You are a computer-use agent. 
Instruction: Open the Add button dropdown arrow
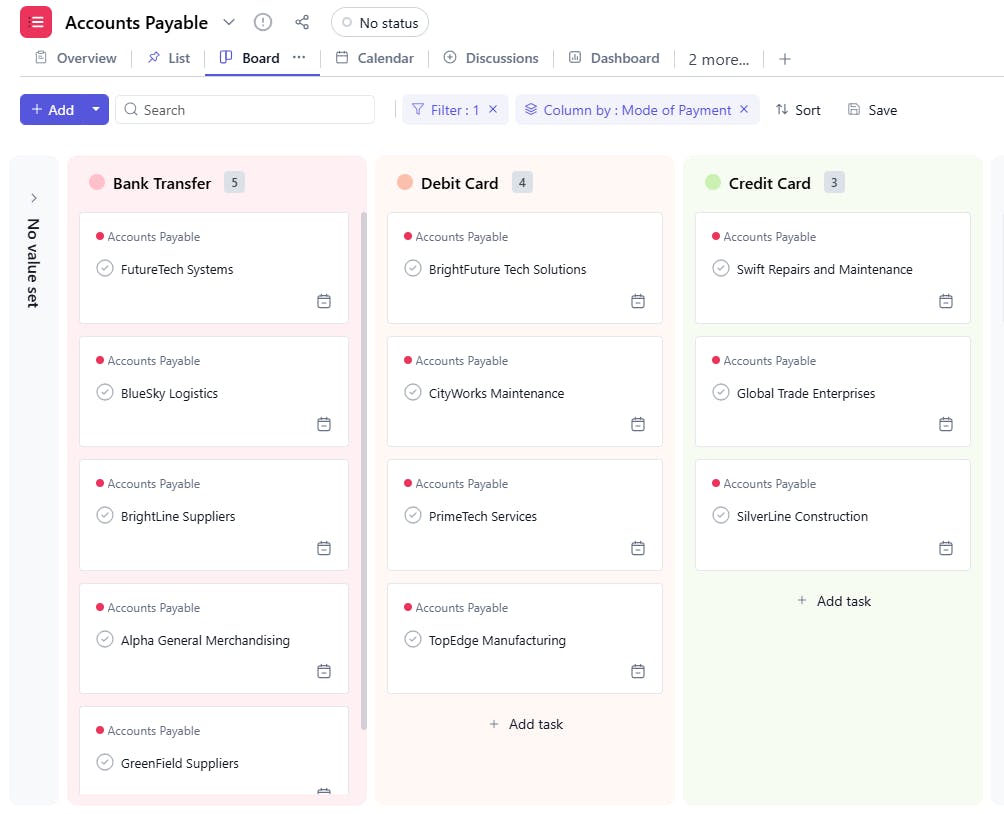coord(96,110)
